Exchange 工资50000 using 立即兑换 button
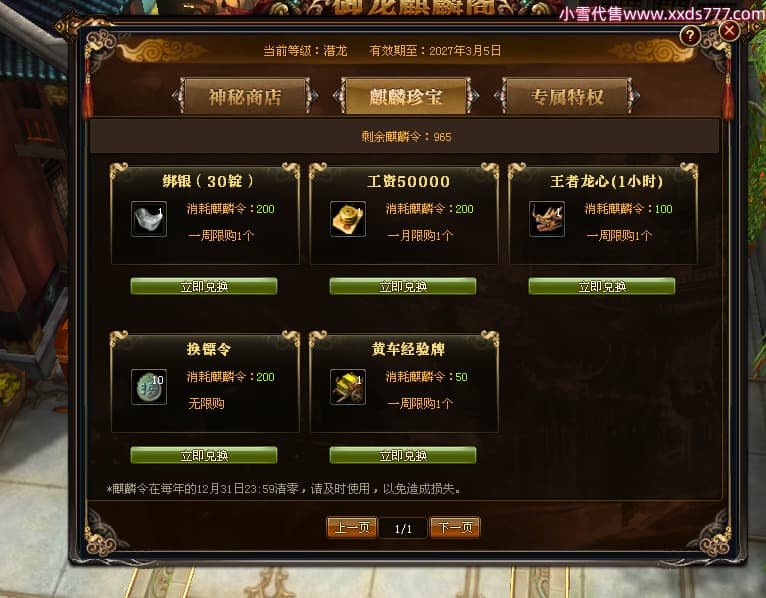This screenshot has height=598, width=766. [x=403, y=286]
